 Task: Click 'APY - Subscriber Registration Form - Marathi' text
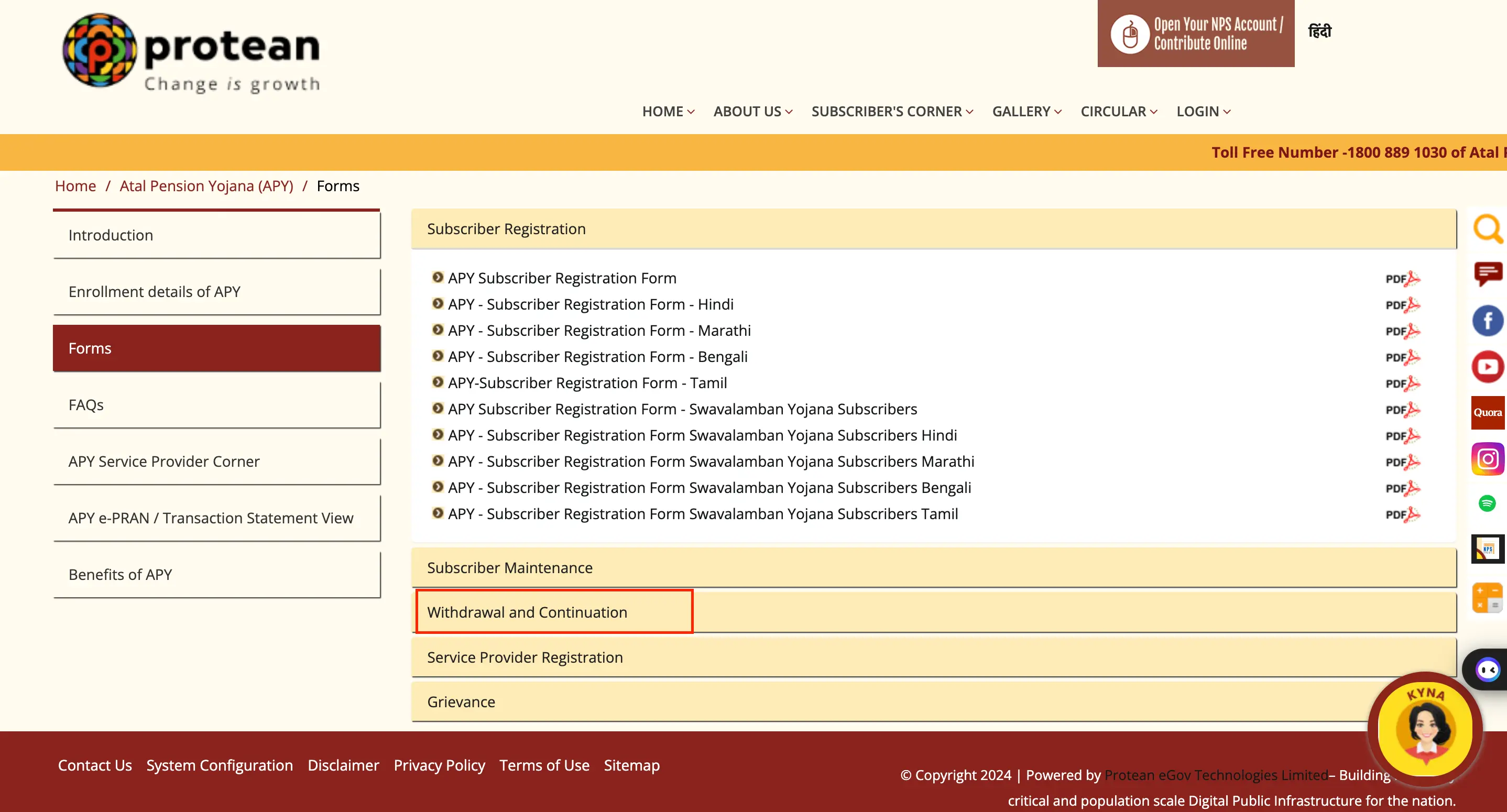click(599, 331)
